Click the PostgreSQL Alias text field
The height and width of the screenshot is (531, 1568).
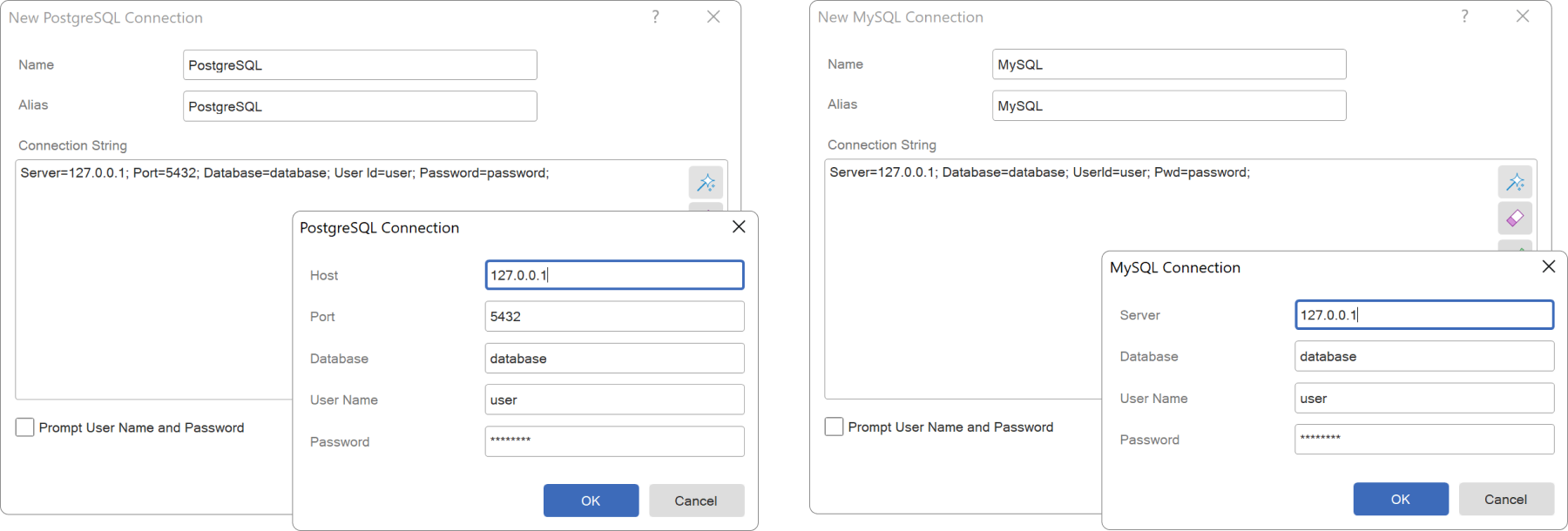pos(360,106)
